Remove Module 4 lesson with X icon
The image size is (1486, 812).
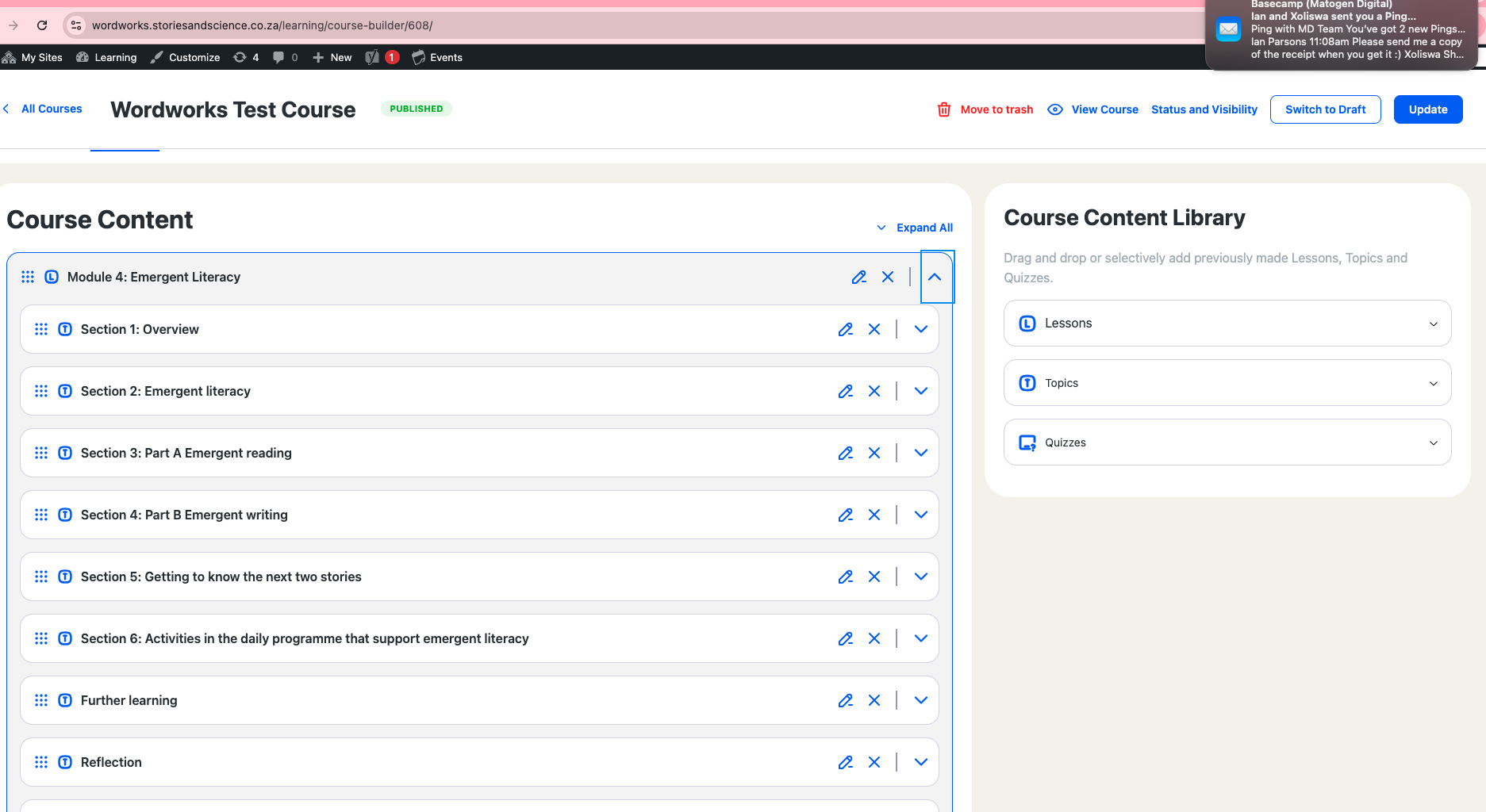(x=887, y=277)
